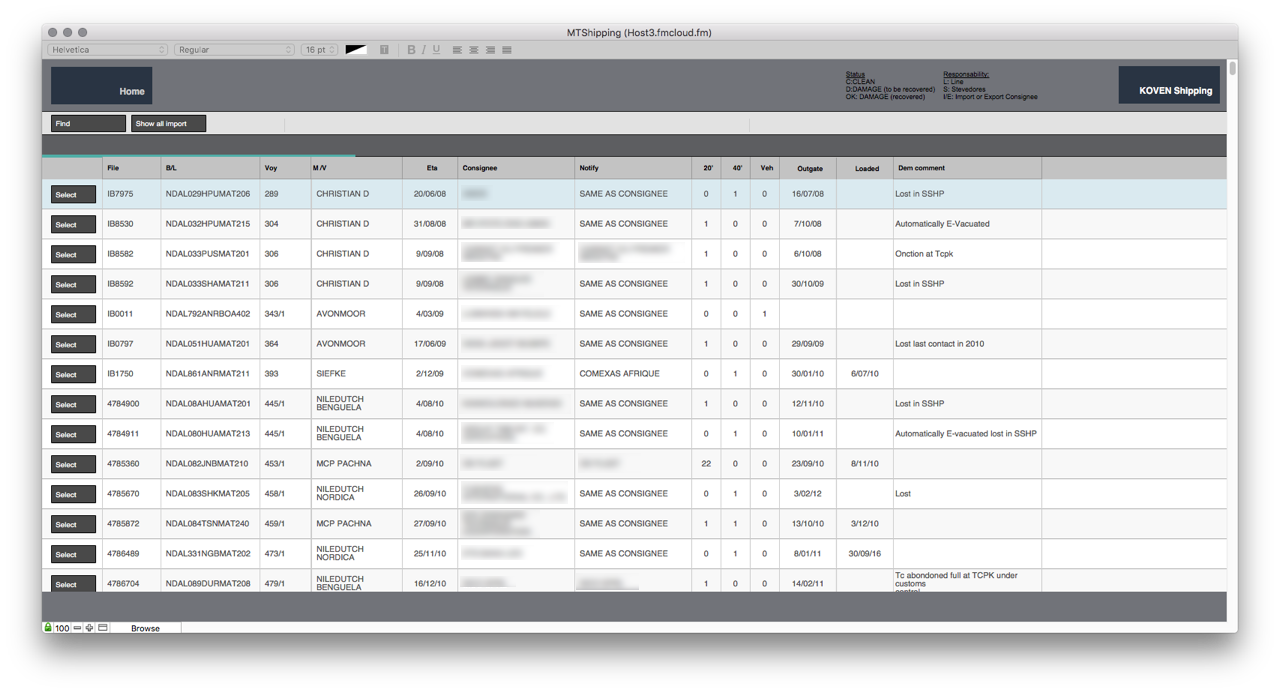Viewport: 1280px width, 693px height.
Task: Set text alignment to right
Action: (x=490, y=50)
